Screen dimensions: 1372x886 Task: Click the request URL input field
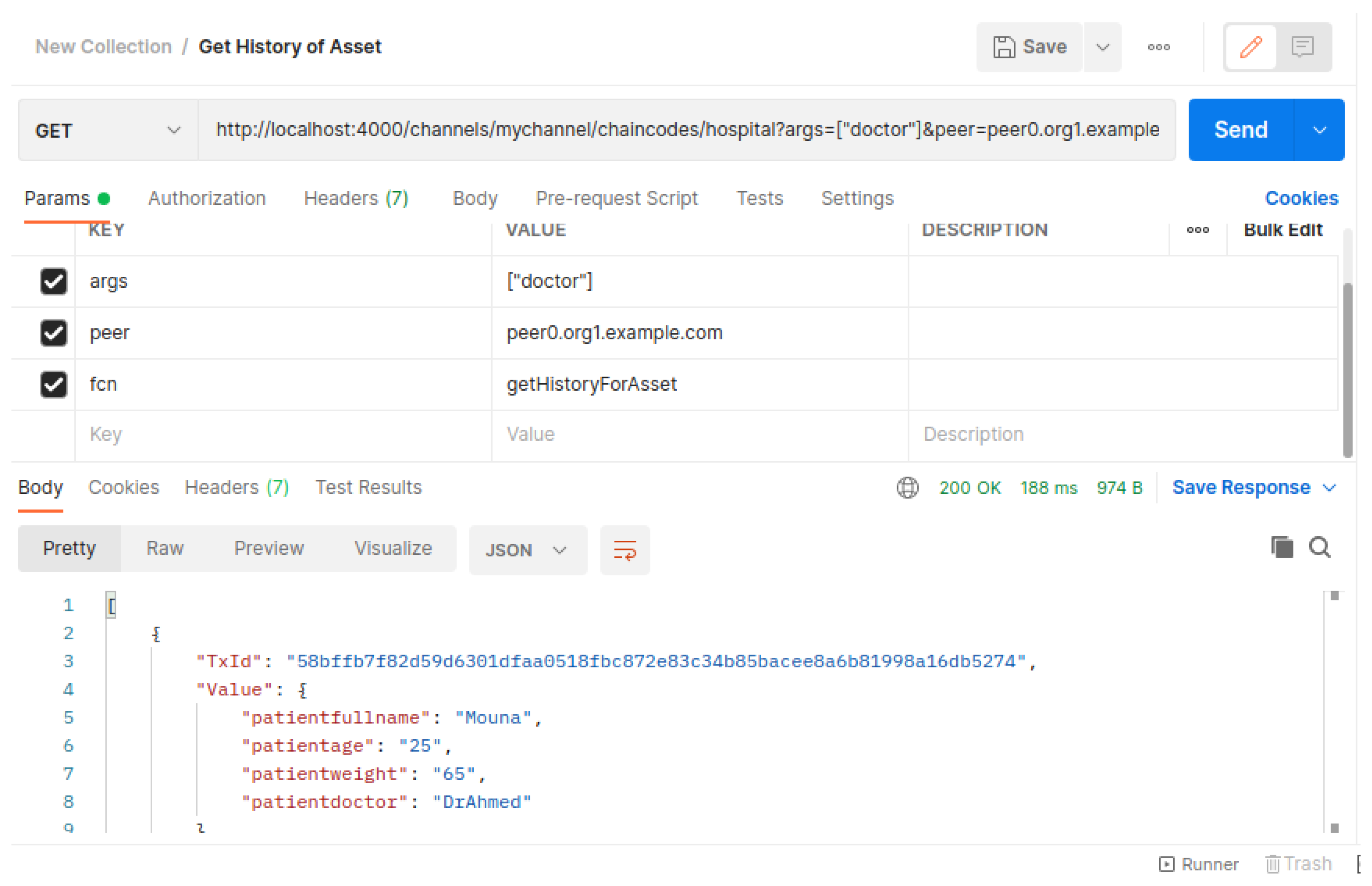tap(686, 130)
